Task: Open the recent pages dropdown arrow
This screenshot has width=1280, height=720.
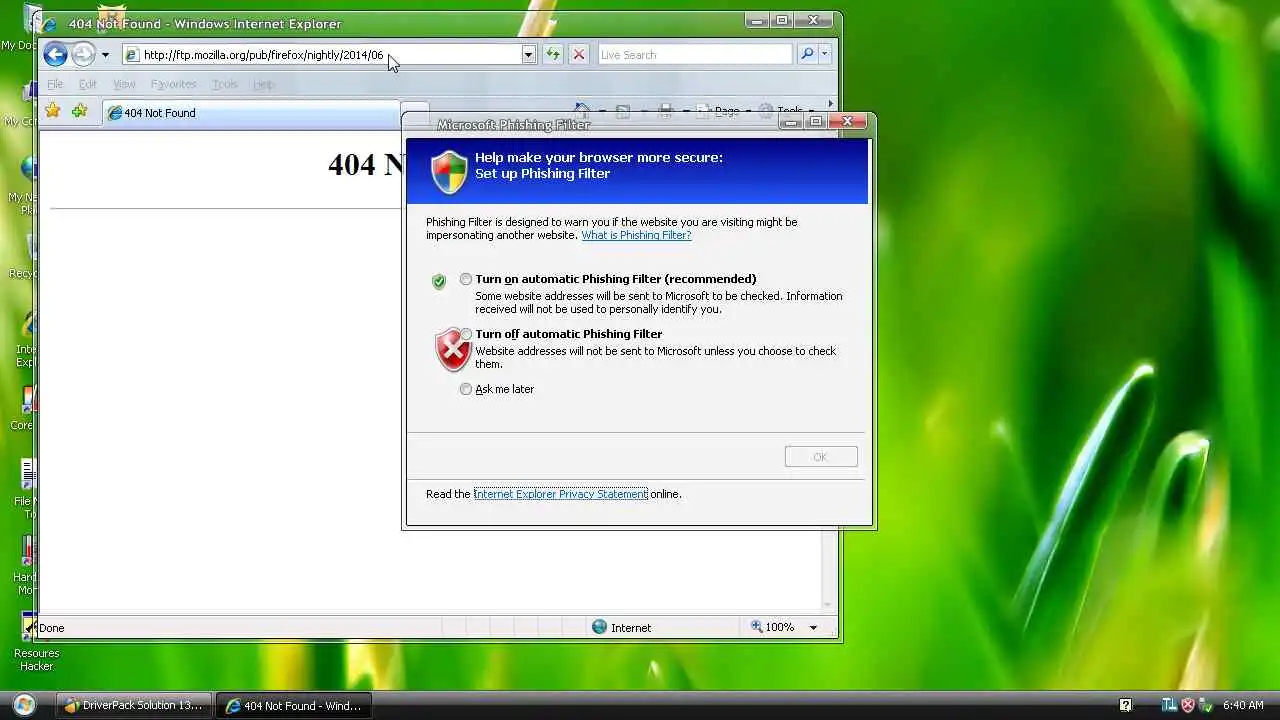Action: click(x=105, y=55)
